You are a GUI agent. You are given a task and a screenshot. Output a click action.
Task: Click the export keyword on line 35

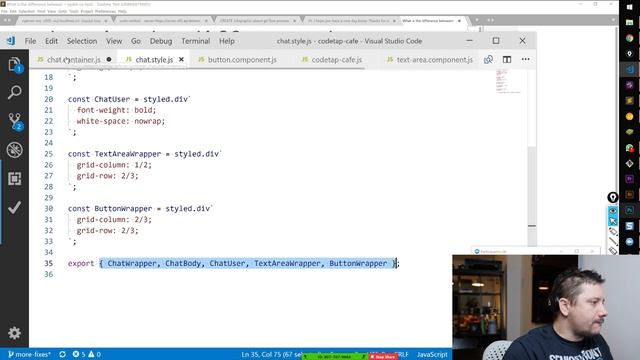click(81, 263)
